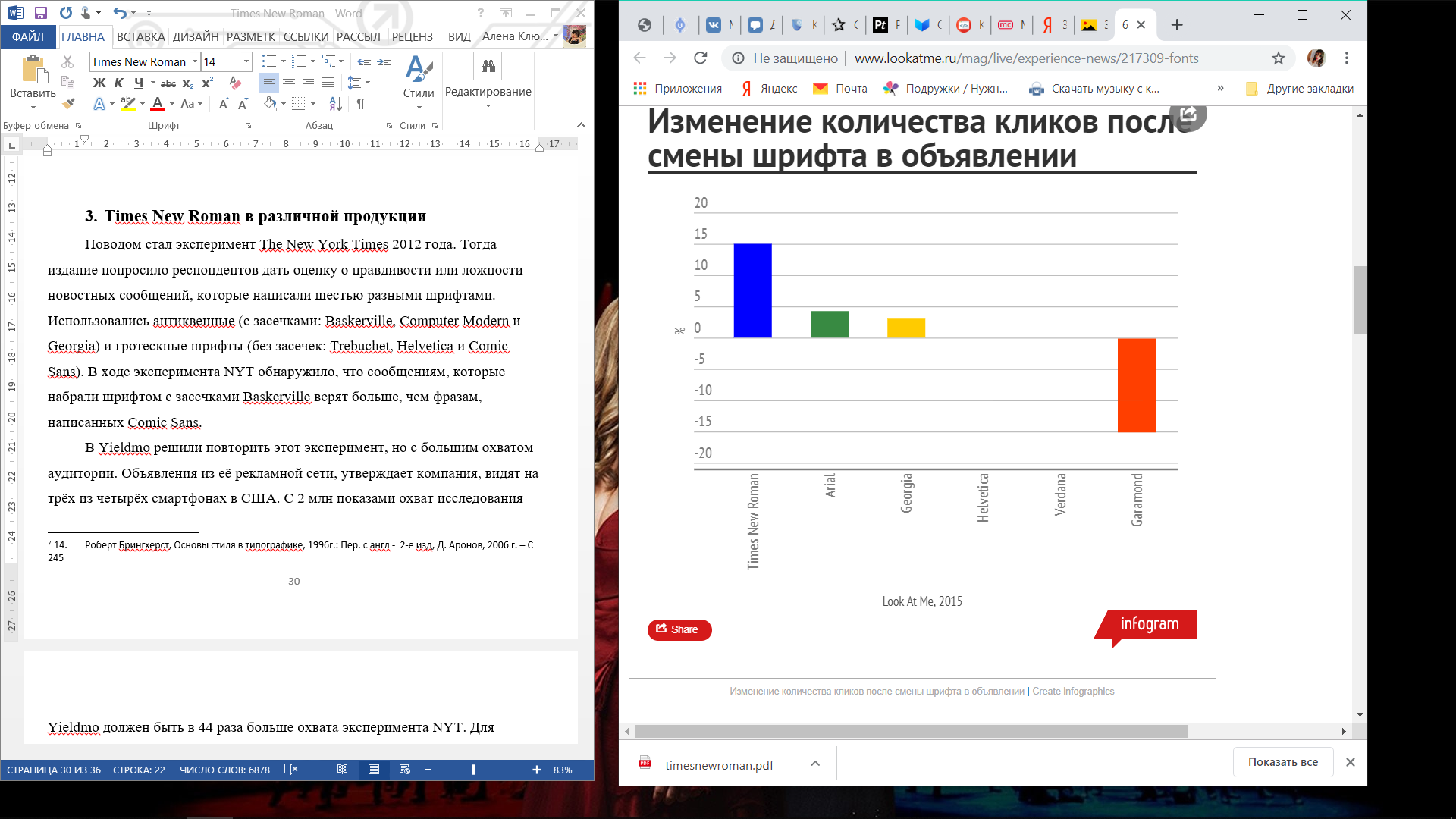Image resolution: width=1456 pixels, height=819 pixels.
Task: Click the Cut scissors icon
Action: (x=67, y=61)
